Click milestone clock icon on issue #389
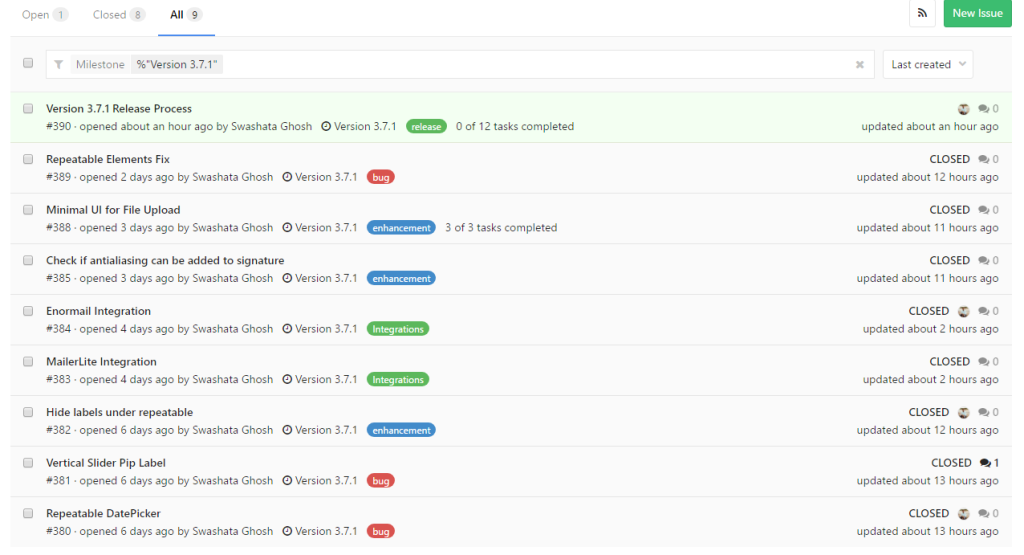The height and width of the screenshot is (555, 1024). 287,177
